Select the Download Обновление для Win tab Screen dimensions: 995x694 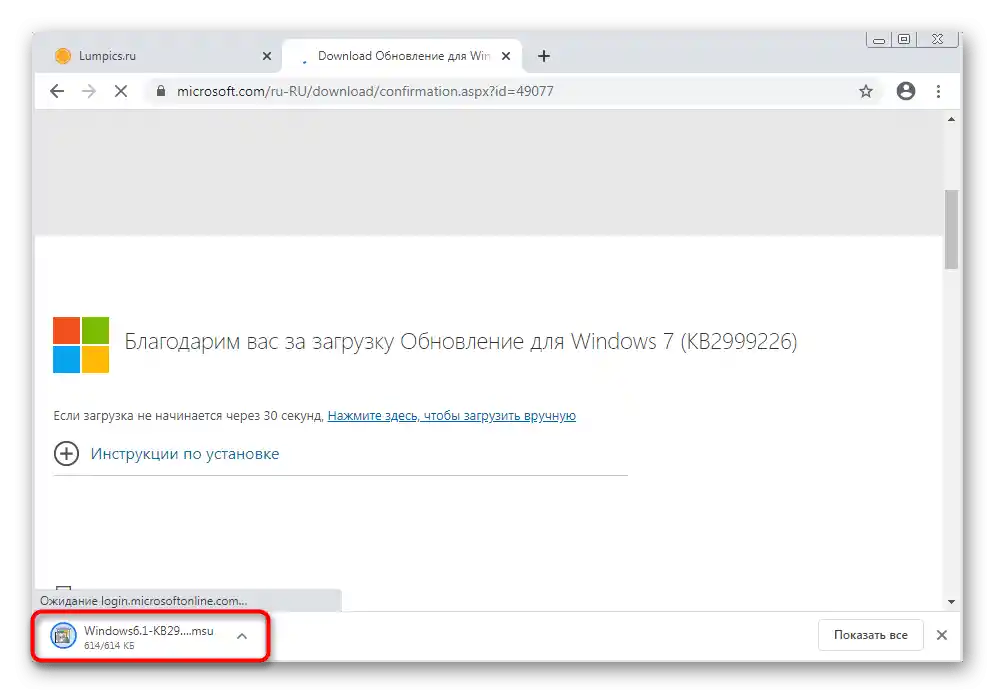click(x=402, y=56)
